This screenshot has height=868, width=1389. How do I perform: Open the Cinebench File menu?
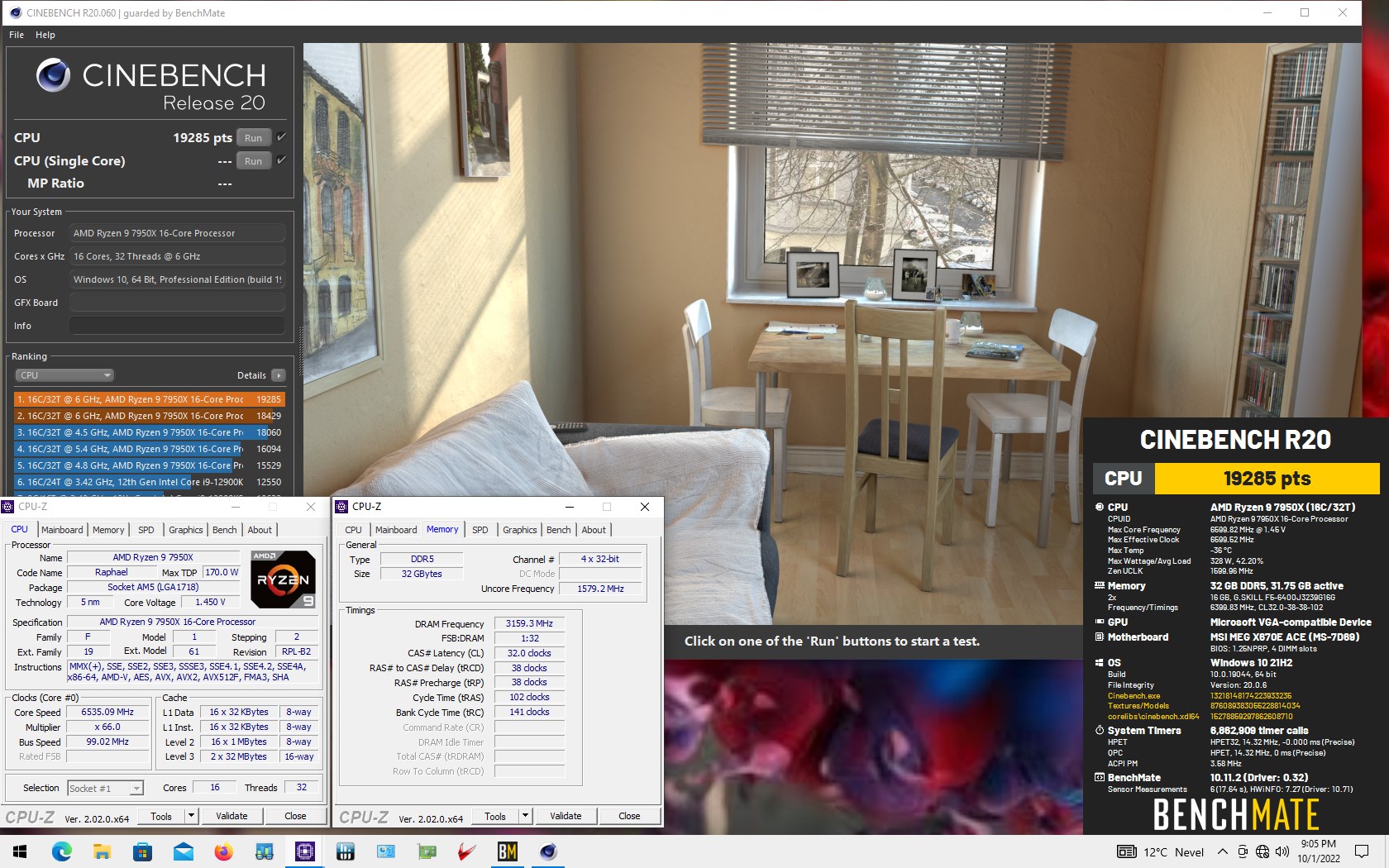coord(17,35)
